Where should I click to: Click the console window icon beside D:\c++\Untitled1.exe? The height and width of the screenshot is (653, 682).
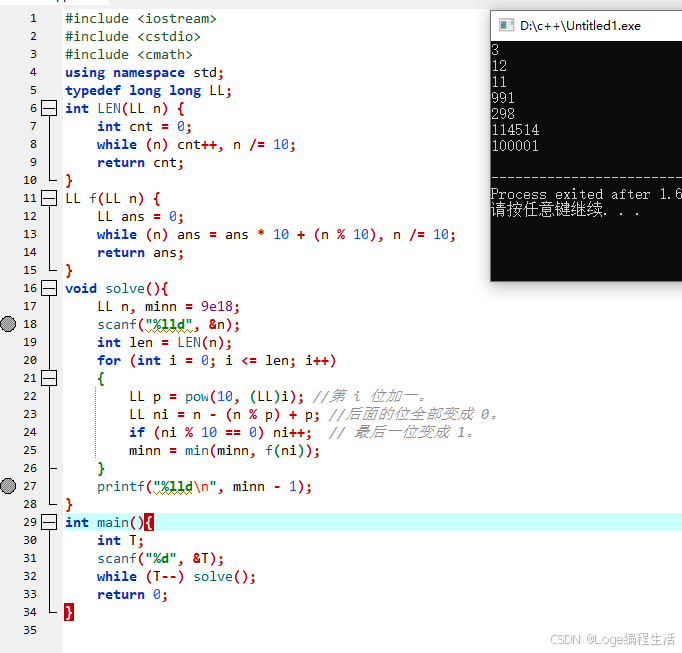(x=506, y=25)
